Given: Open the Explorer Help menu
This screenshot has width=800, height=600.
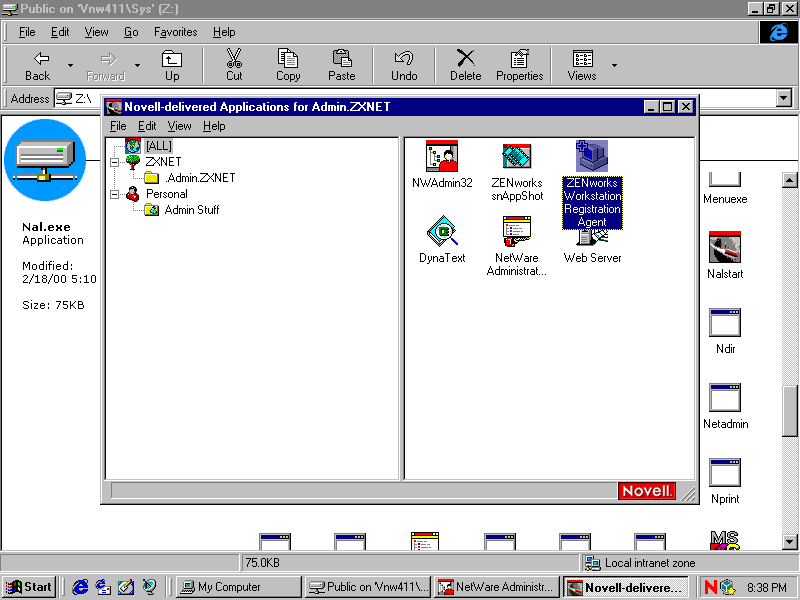Looking at the screenshot, I should pyautogui.click(x=224, y=32).
